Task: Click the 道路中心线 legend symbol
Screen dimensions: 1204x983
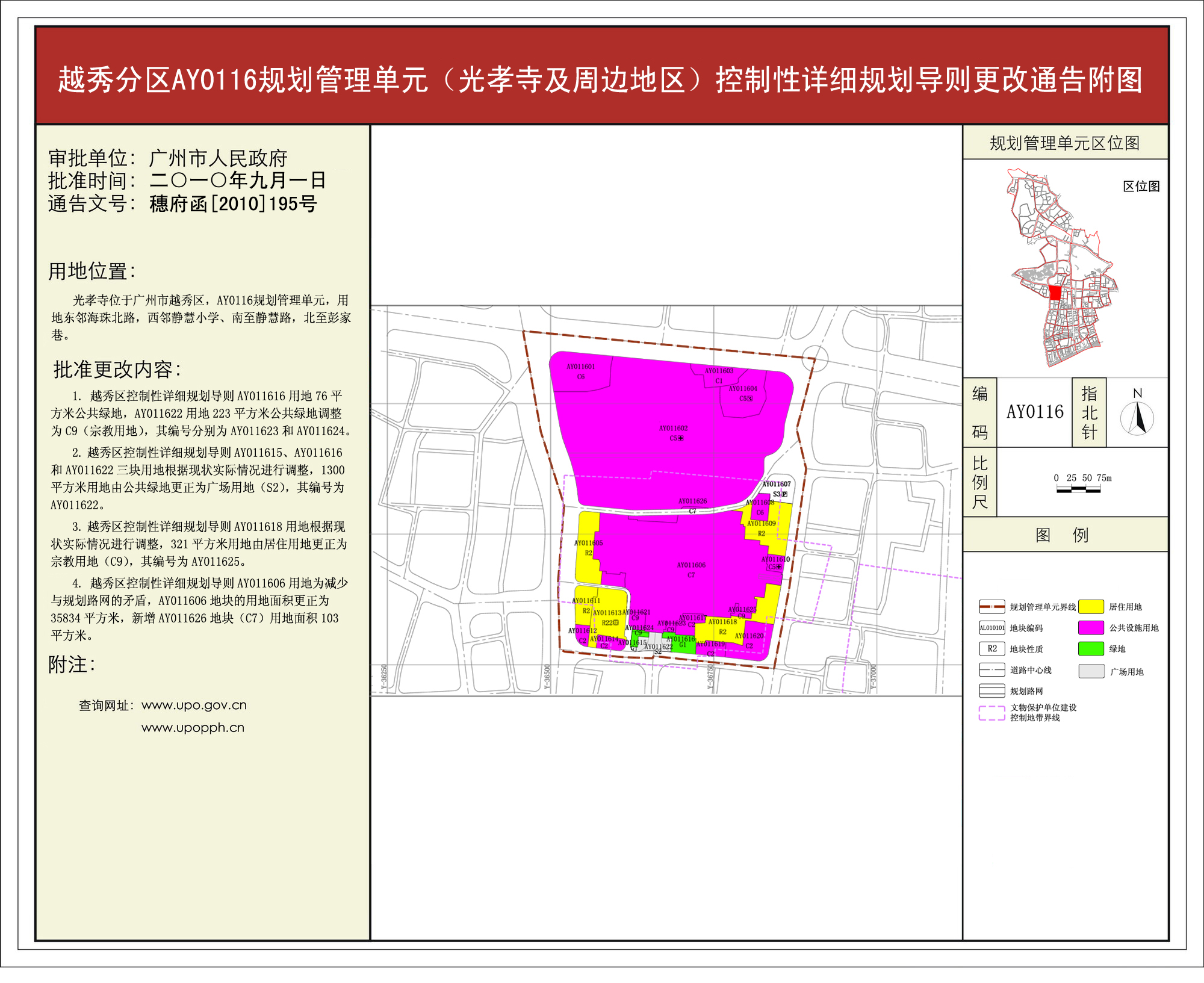Action: tap(991, 670)
